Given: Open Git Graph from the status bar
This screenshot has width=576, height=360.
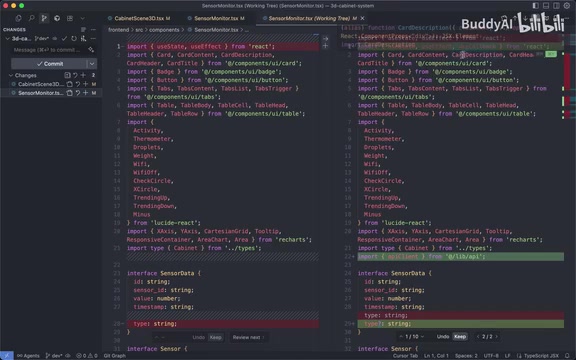Looking at the screenshot, I should (x=115, y=356).
